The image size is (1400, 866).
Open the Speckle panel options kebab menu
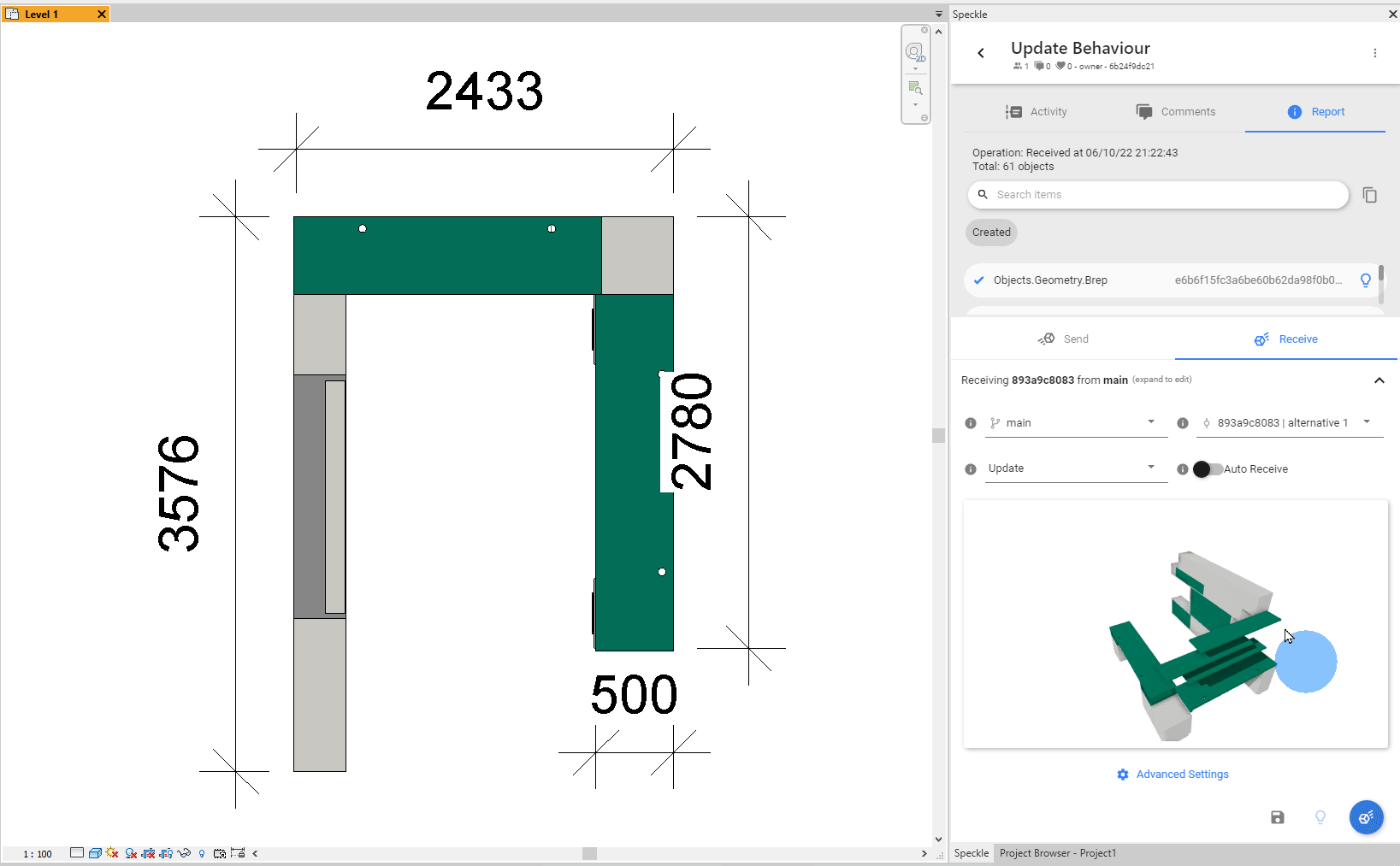(1375, 53)
